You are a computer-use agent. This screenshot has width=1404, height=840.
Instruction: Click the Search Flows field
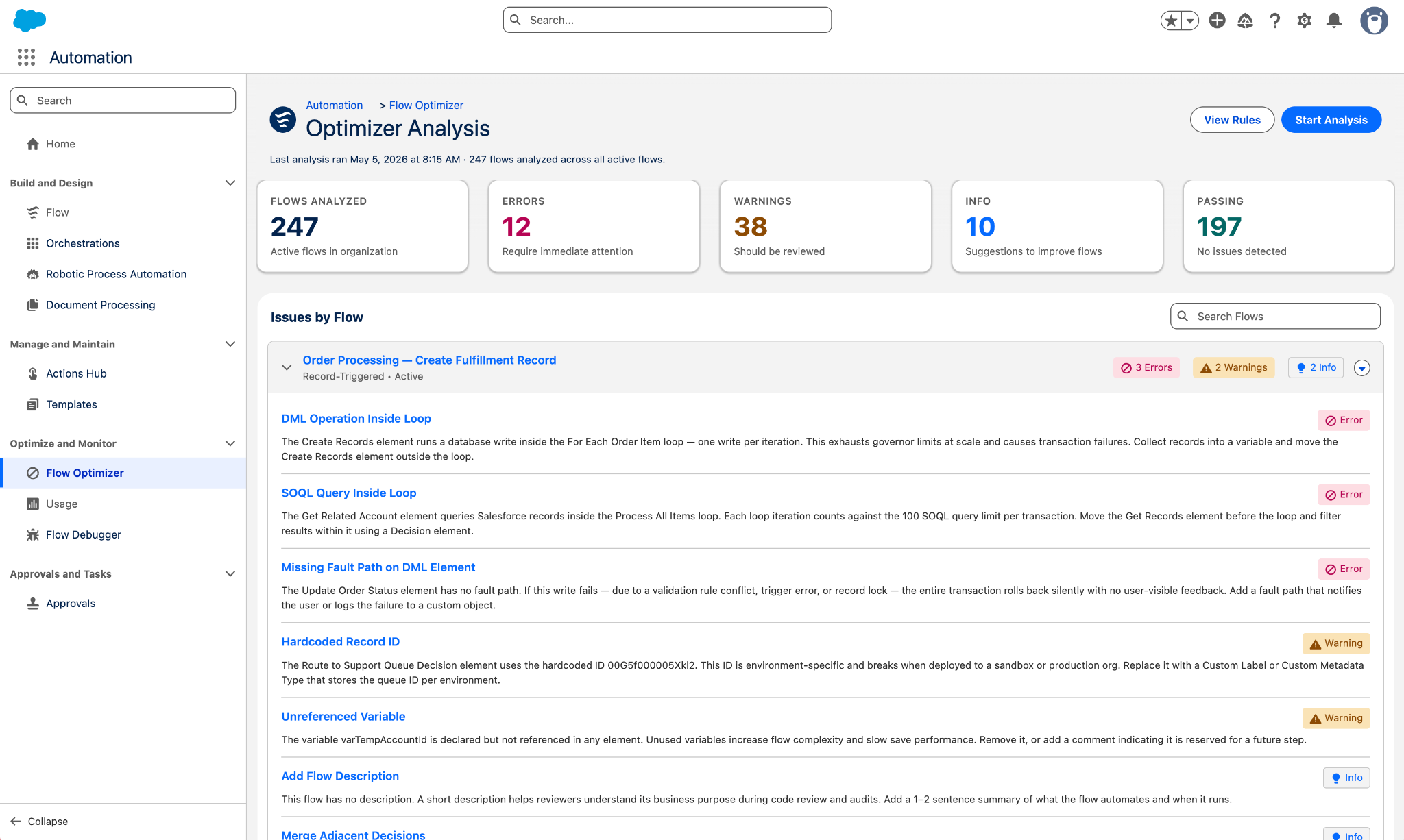click(1275, 316)
